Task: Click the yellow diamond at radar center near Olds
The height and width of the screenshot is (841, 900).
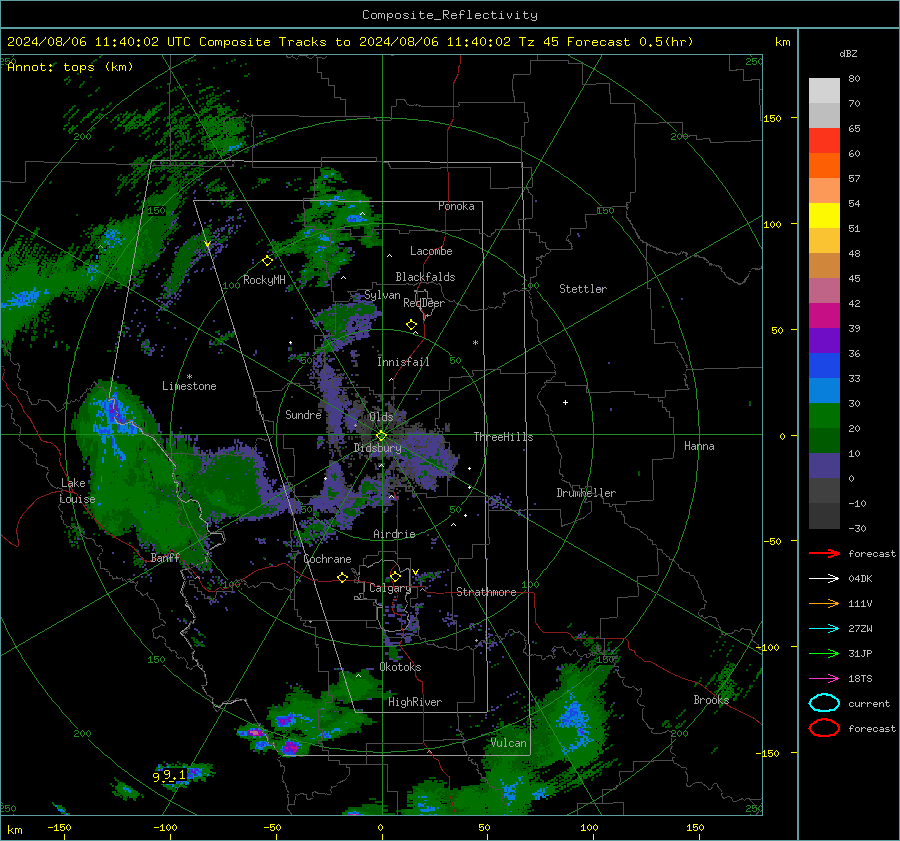Action: coord(381,436)
